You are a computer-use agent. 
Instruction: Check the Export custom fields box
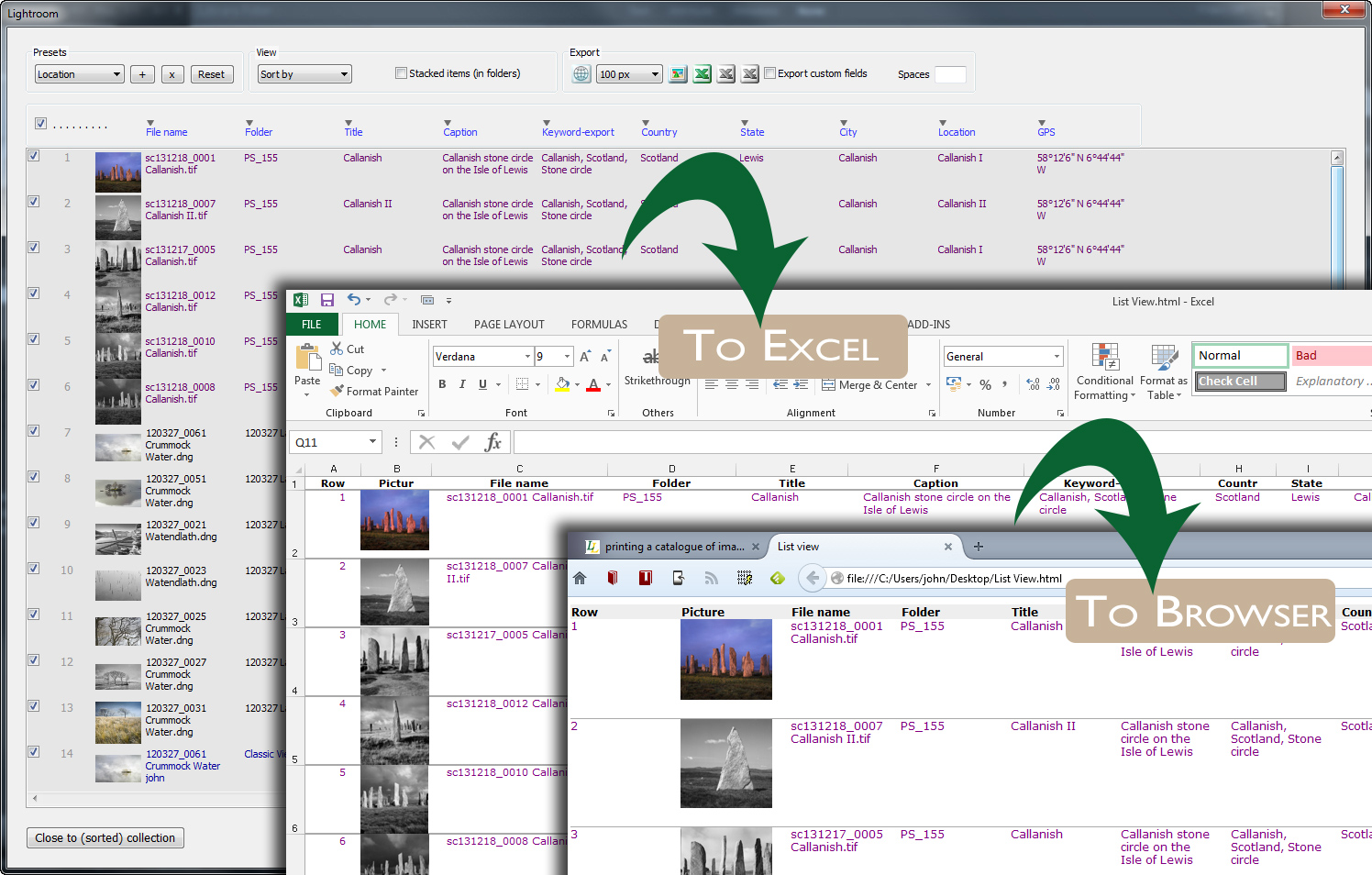coord(770,73)
